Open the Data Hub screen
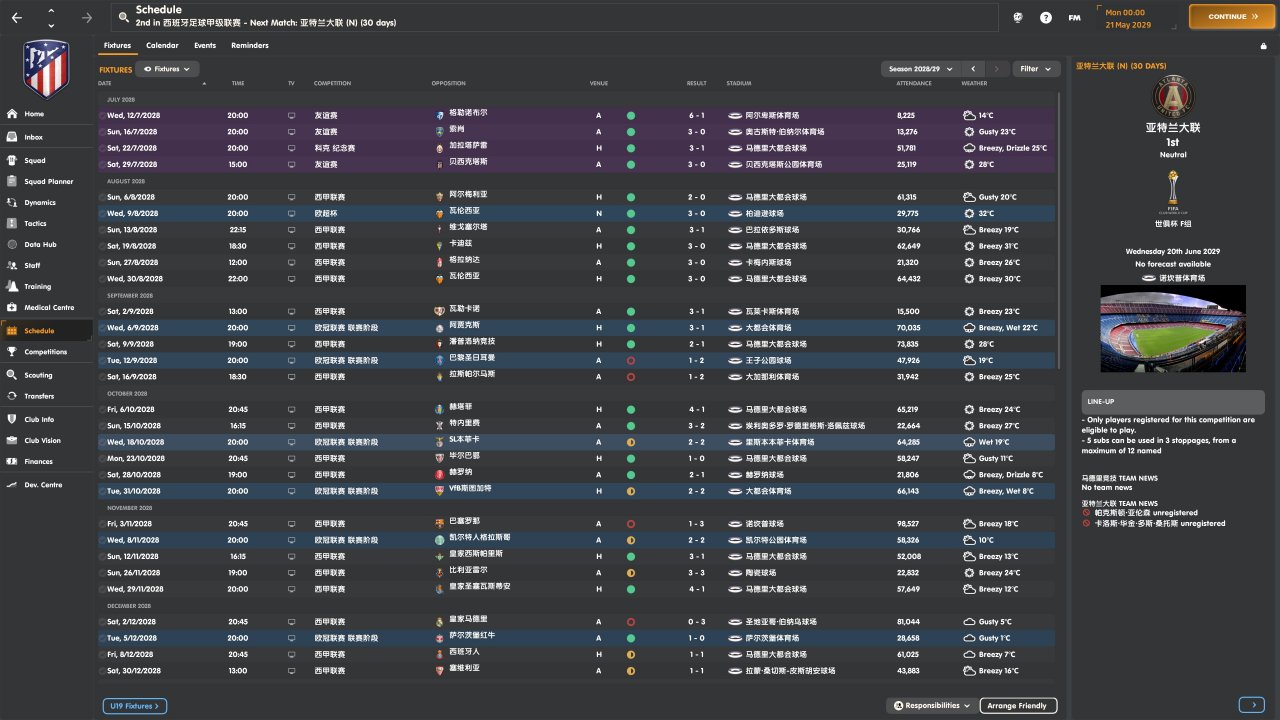 (40, 245)
